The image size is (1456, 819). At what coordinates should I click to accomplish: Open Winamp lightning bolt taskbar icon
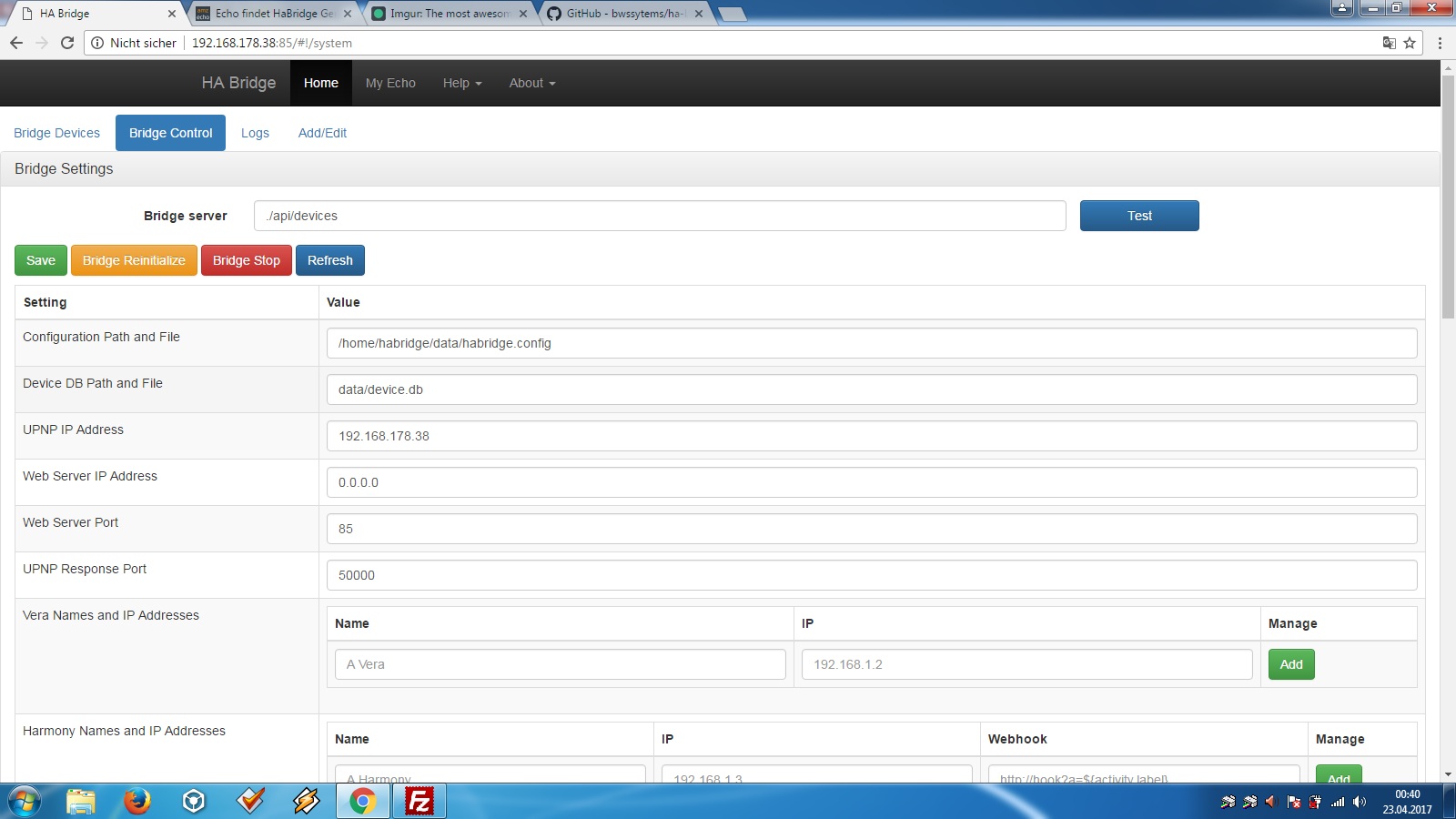[x=307, y=802]
